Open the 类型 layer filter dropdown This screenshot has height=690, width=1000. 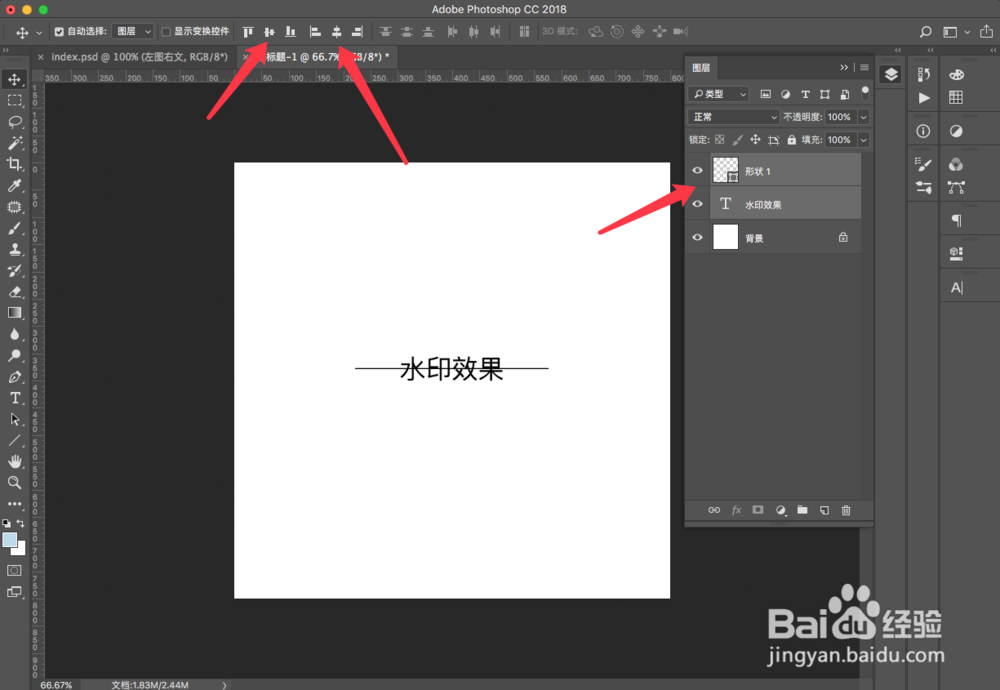[718, 94]
